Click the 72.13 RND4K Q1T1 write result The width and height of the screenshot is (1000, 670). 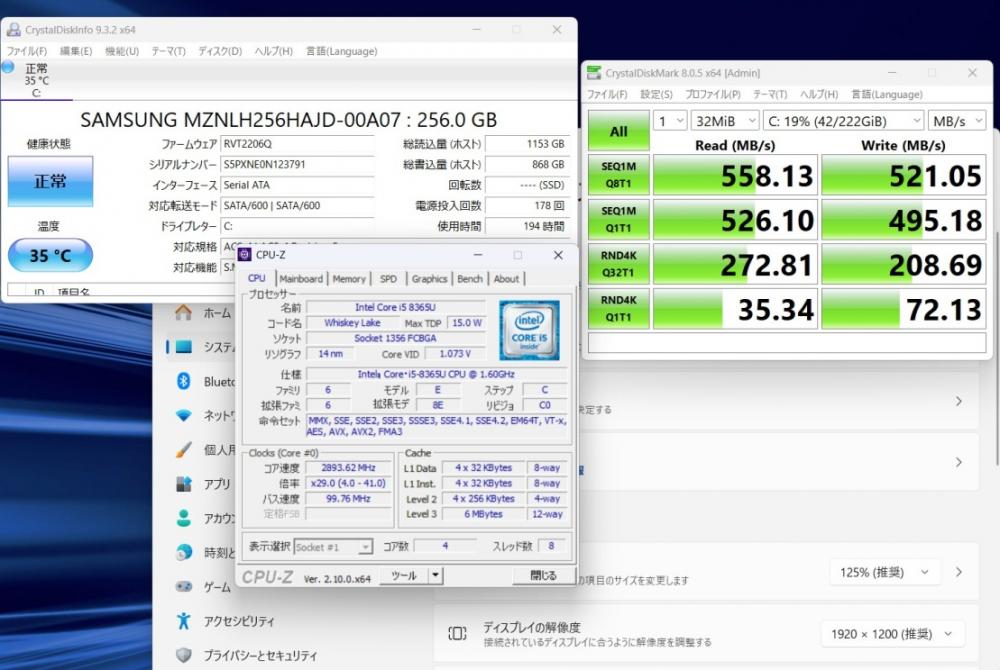point(904,309)
